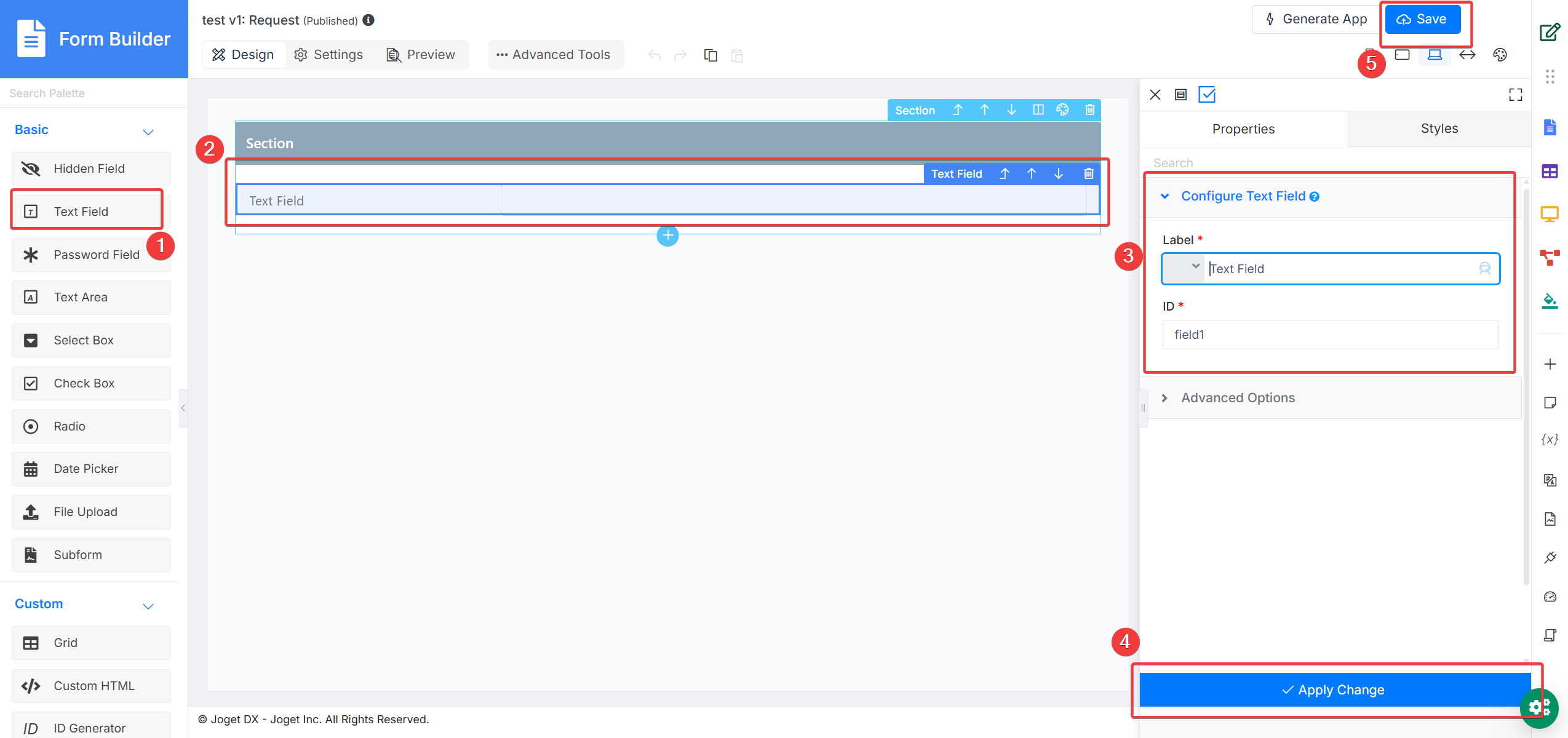Select Text Area from the palette
Image resolution: width=1568 pixels, height=738 pixels.
point(91,297)
